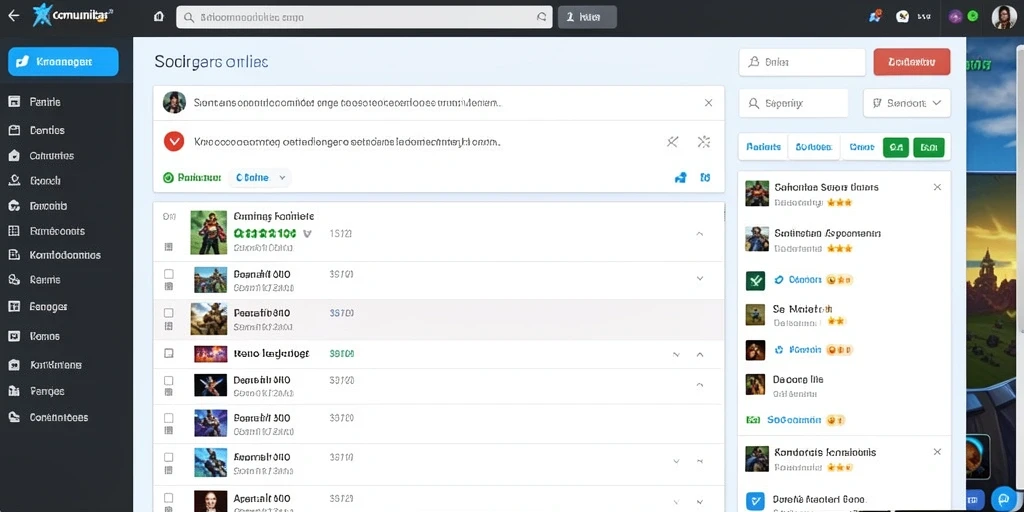This screenshot has height=512, width=1024.
Task: Open the blue chat bubble icon at the bottom right
Action: pyautogui.click(x=1003, y=499)
